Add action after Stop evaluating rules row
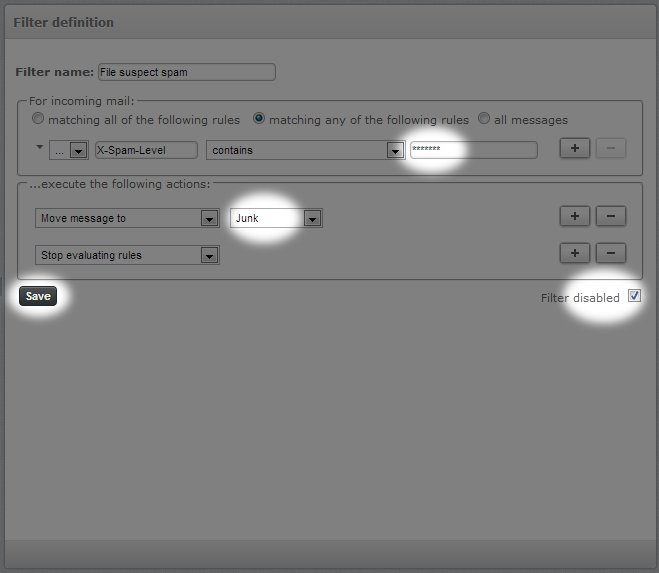 click(574, 254)
